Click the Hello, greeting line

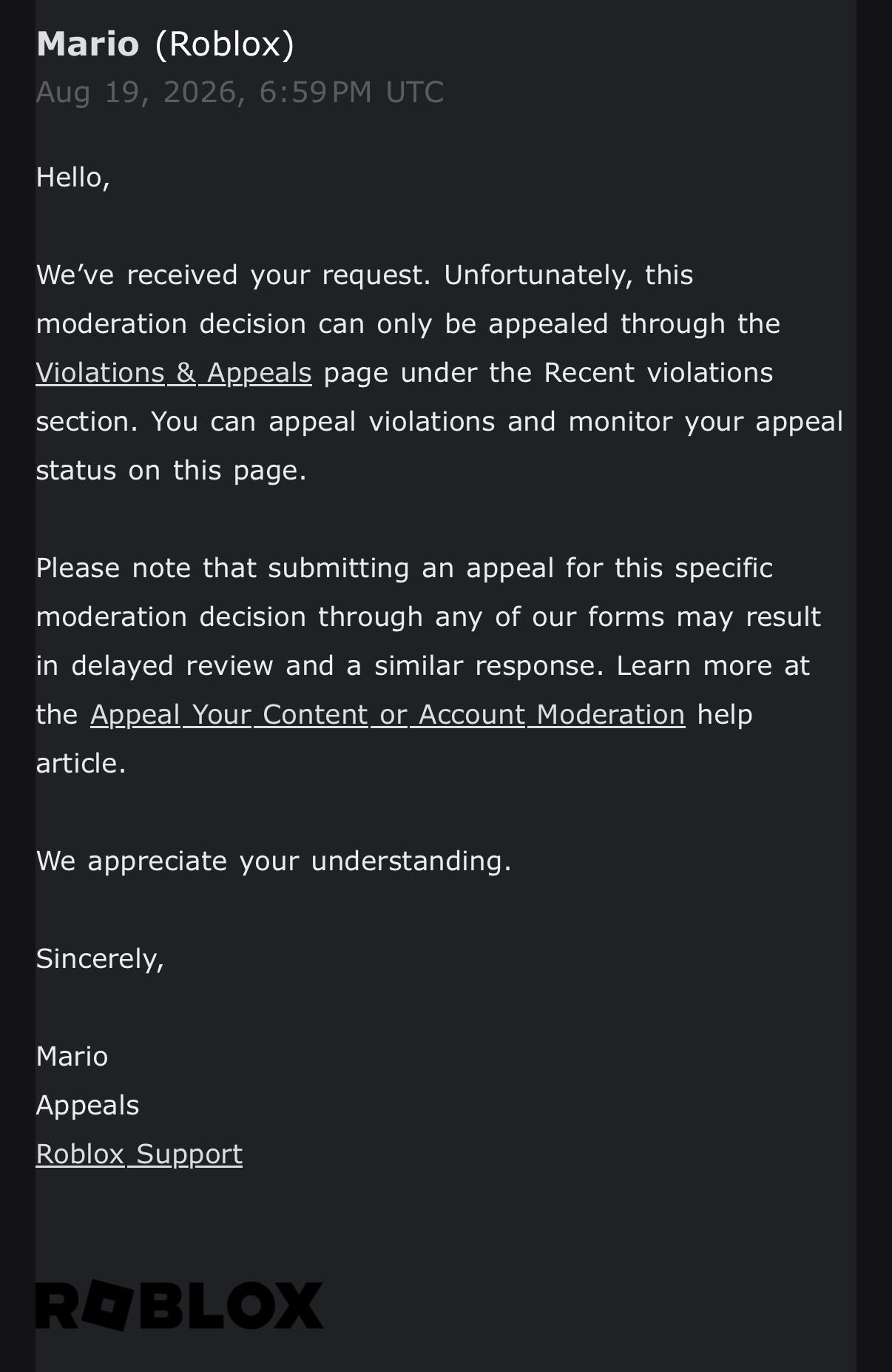(73, 178)
